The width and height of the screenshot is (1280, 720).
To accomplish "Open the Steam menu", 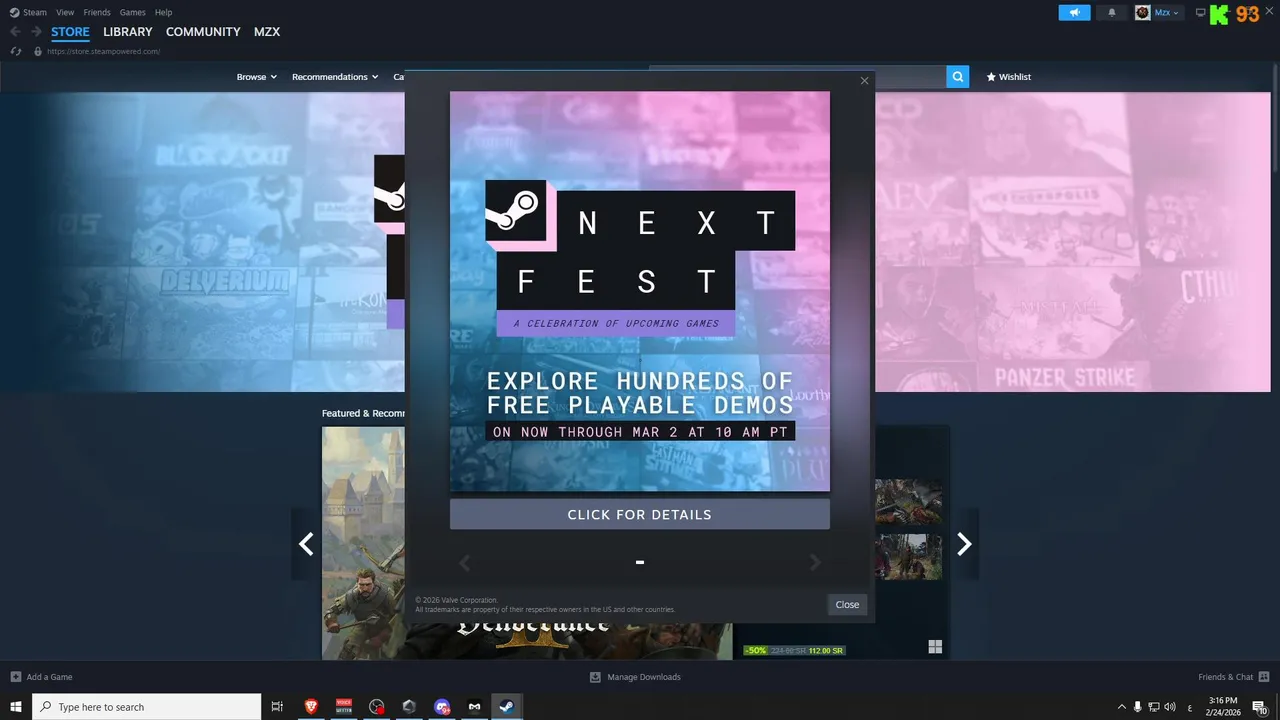I will (x=28, y=12).
